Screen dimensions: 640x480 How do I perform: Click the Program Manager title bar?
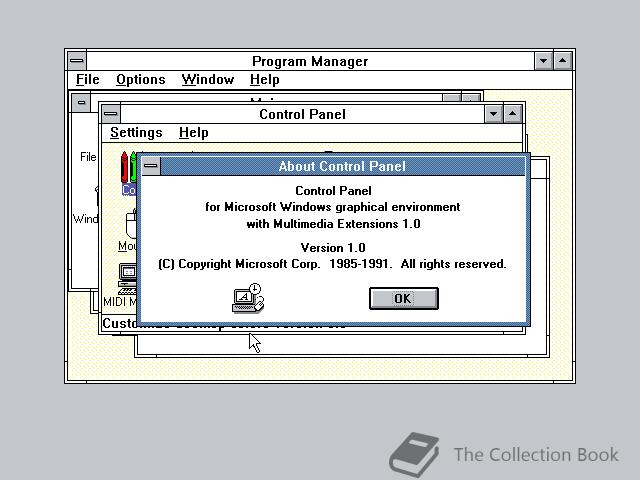310,61
